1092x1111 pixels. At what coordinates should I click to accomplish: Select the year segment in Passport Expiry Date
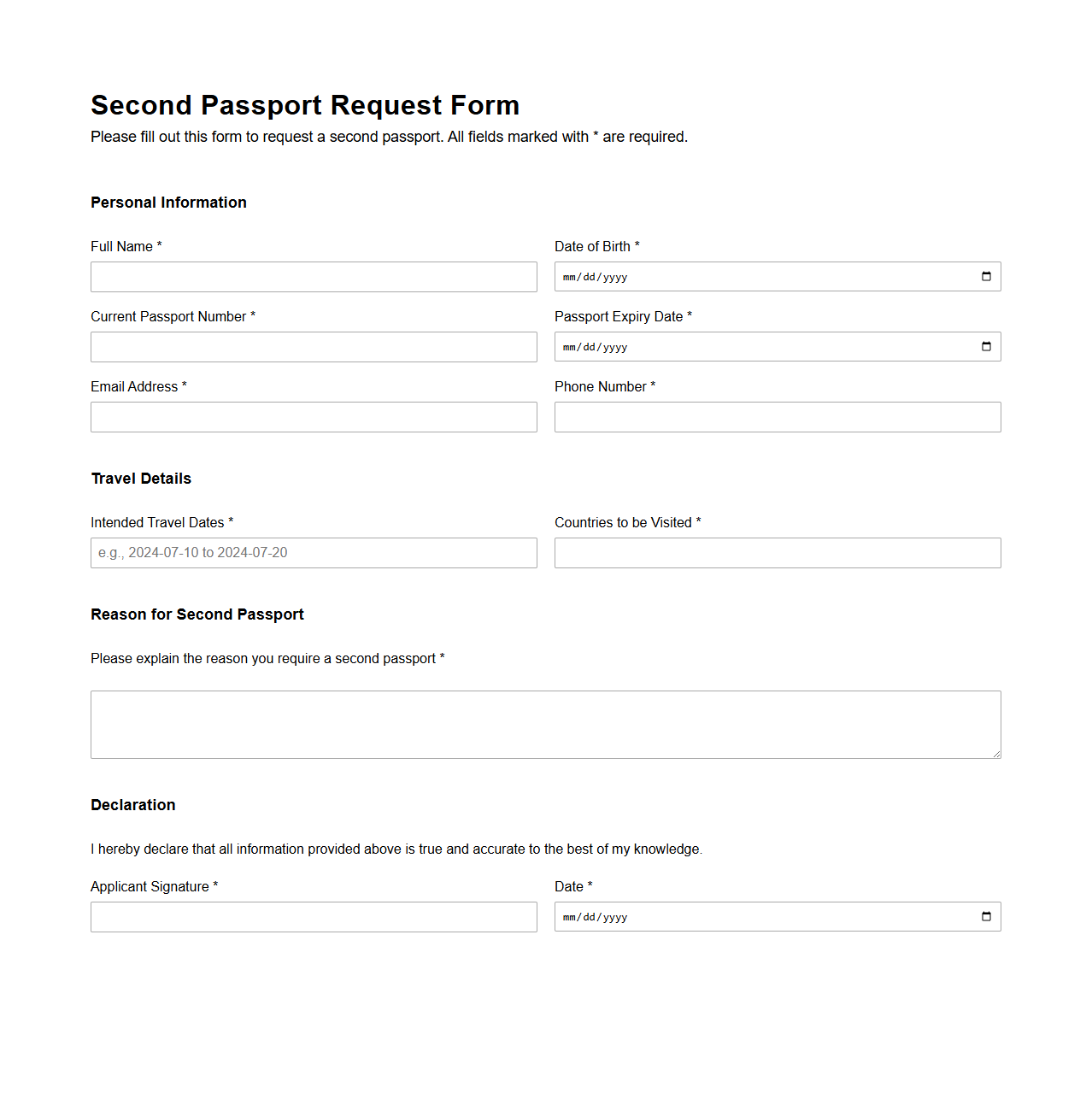[614, 346]
